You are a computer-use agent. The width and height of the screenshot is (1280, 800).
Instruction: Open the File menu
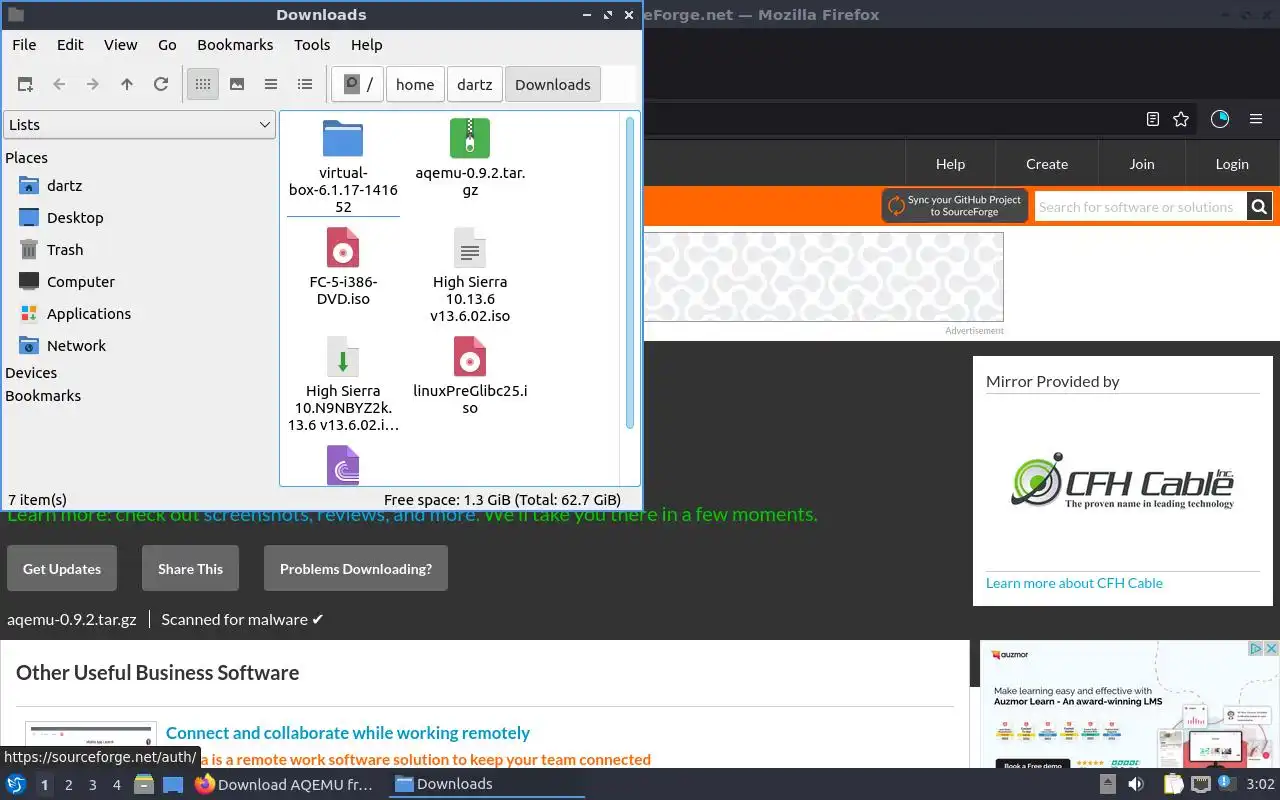point(24,45)
